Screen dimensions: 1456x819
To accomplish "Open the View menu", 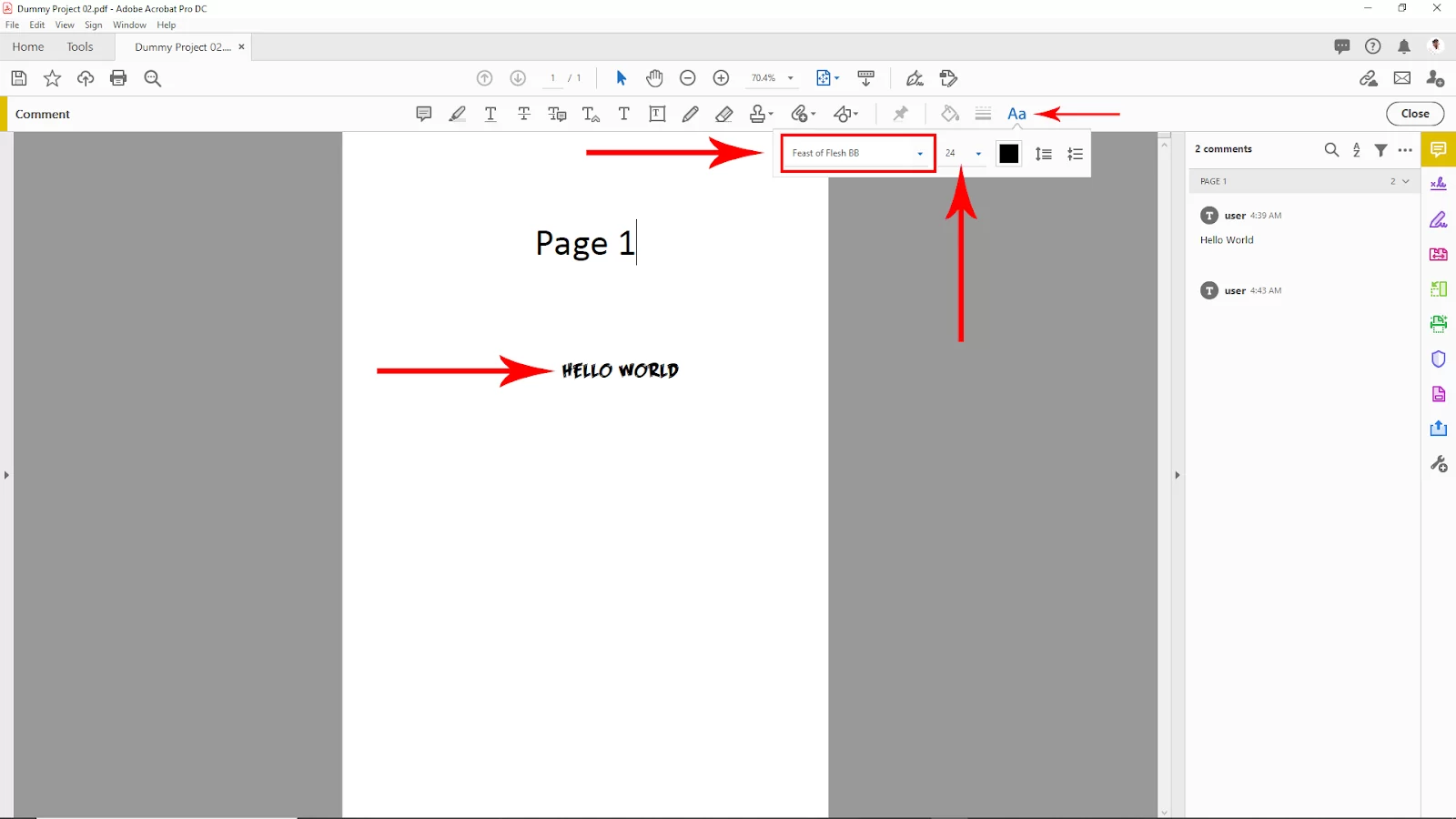I will (65, 25).
